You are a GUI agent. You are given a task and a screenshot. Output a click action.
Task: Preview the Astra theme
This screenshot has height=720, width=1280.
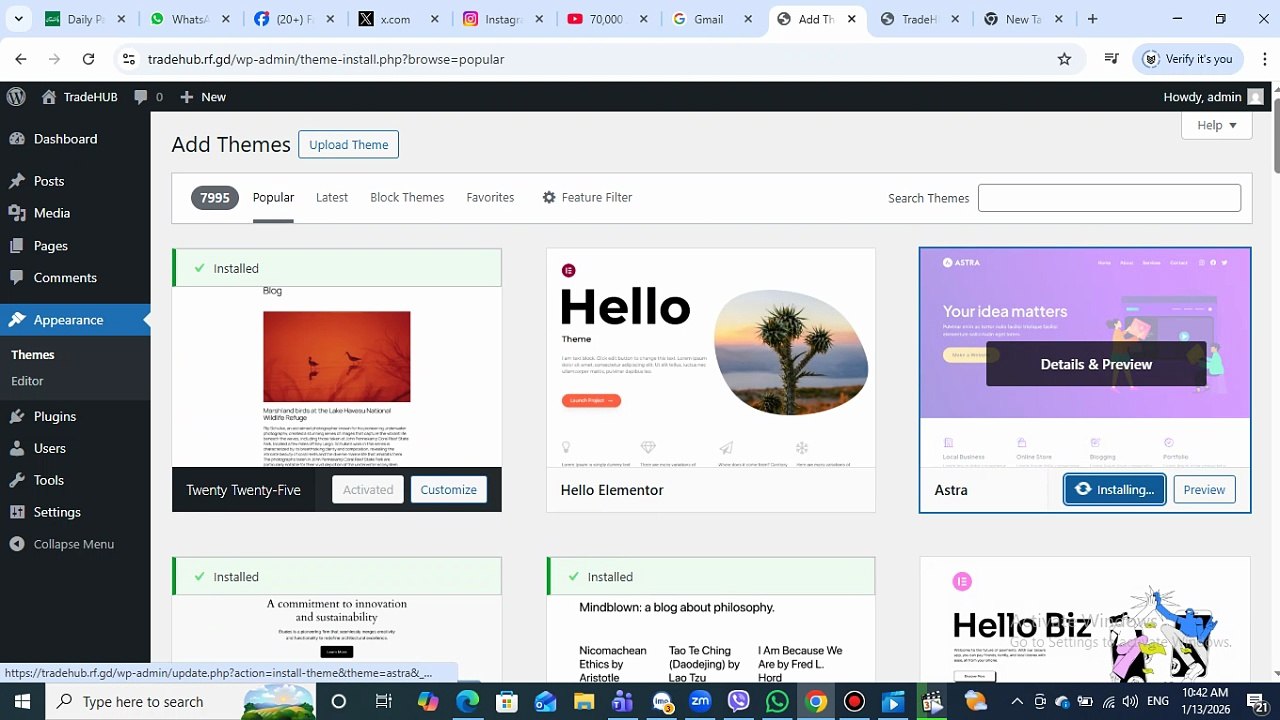(x=1204, y=490)
